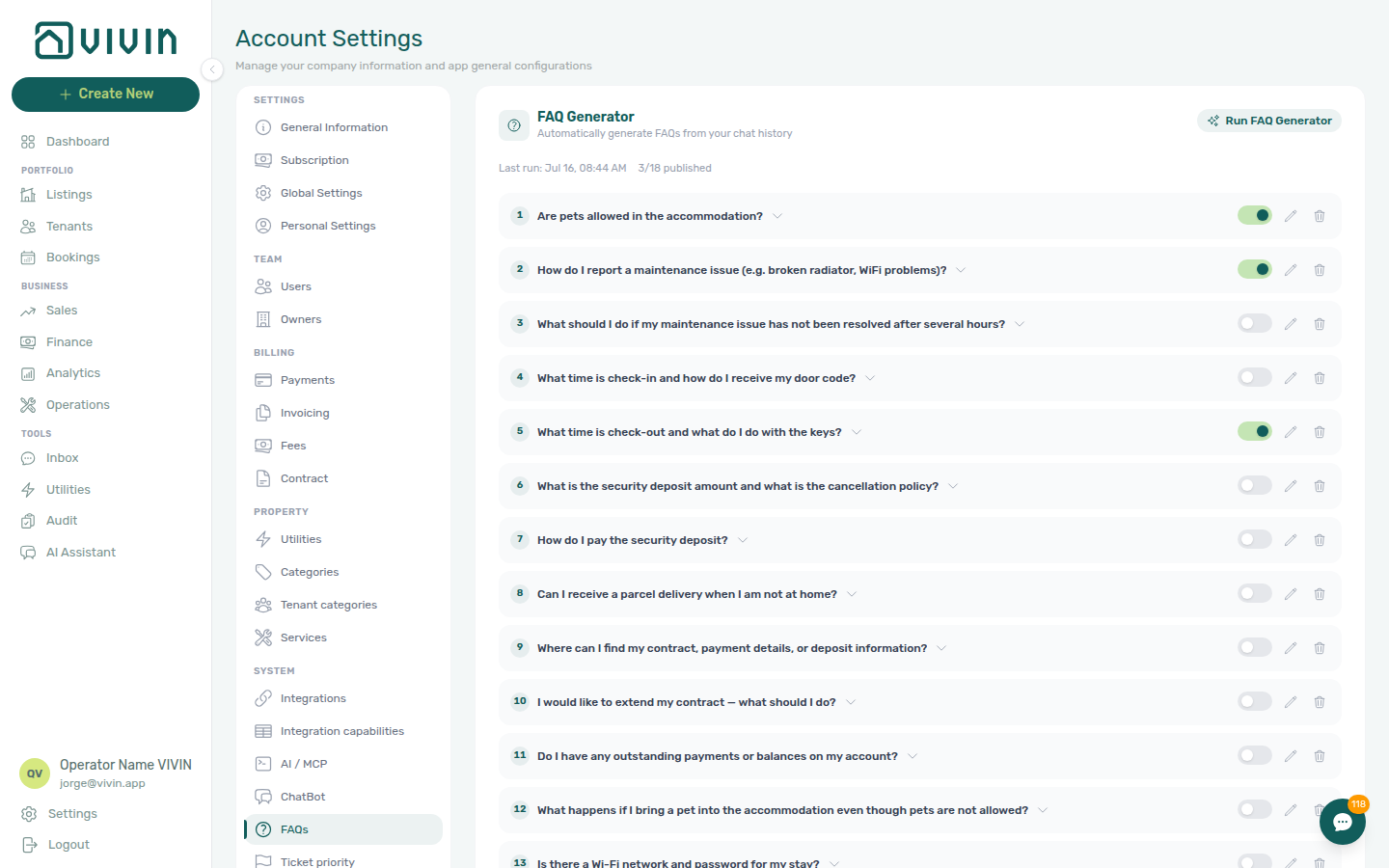The width and height of the screenshot is (1389, 868).
Task: Open General Information settings
Action: (343, 127)
